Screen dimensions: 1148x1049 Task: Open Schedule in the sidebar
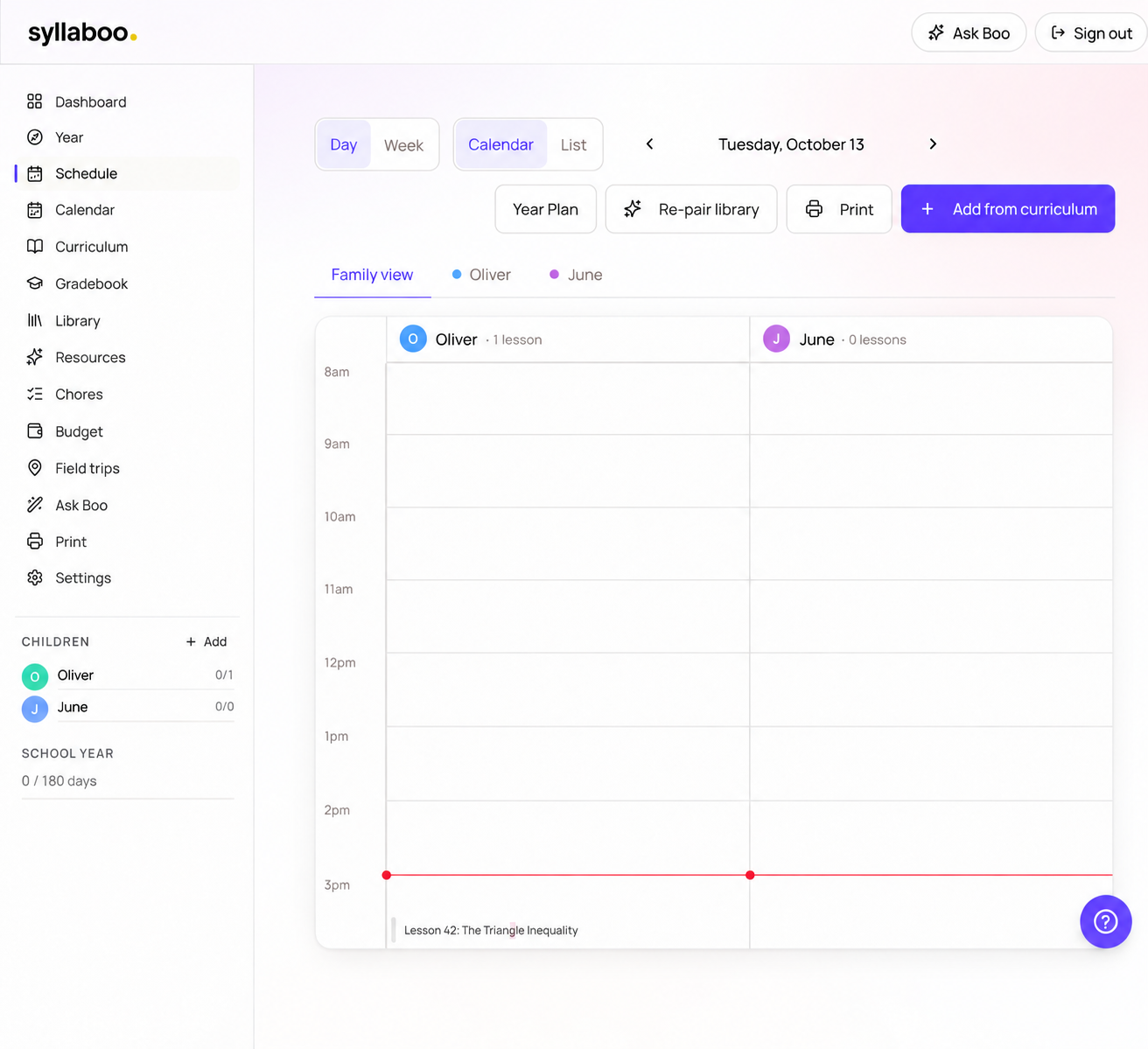(x=128, y=173)
